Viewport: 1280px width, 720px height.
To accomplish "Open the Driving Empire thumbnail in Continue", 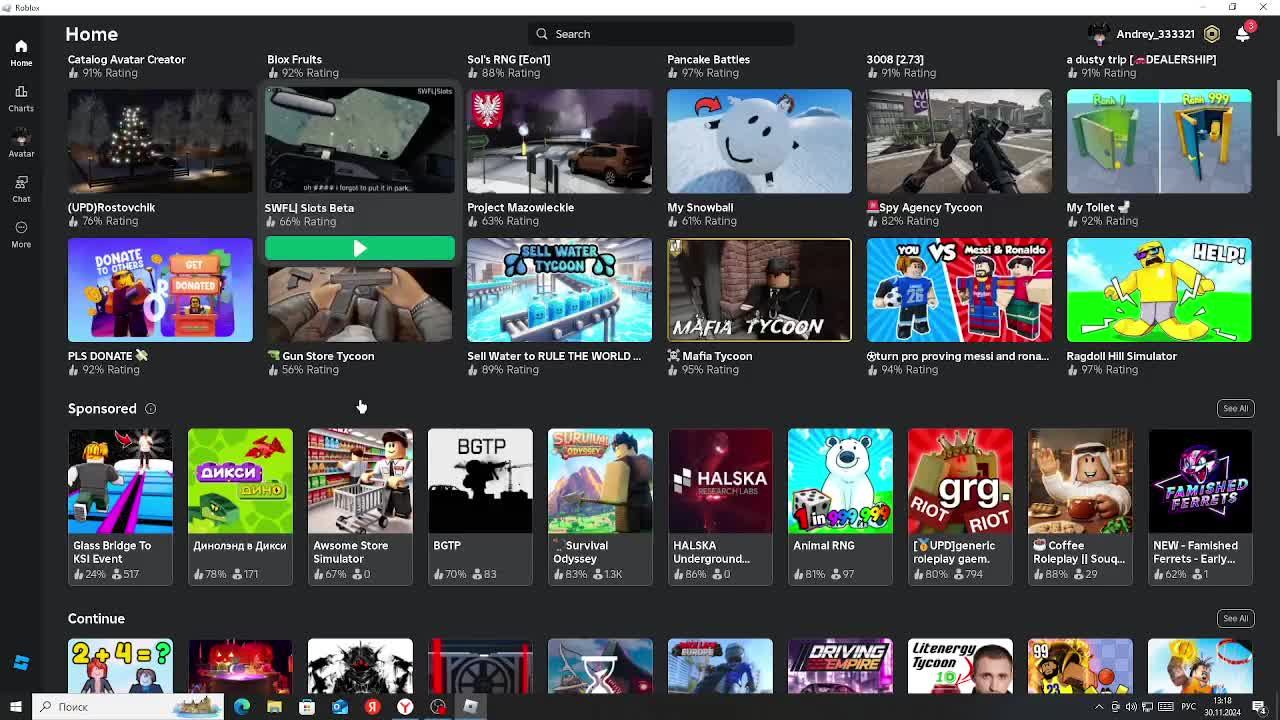I will click(840, 665).
